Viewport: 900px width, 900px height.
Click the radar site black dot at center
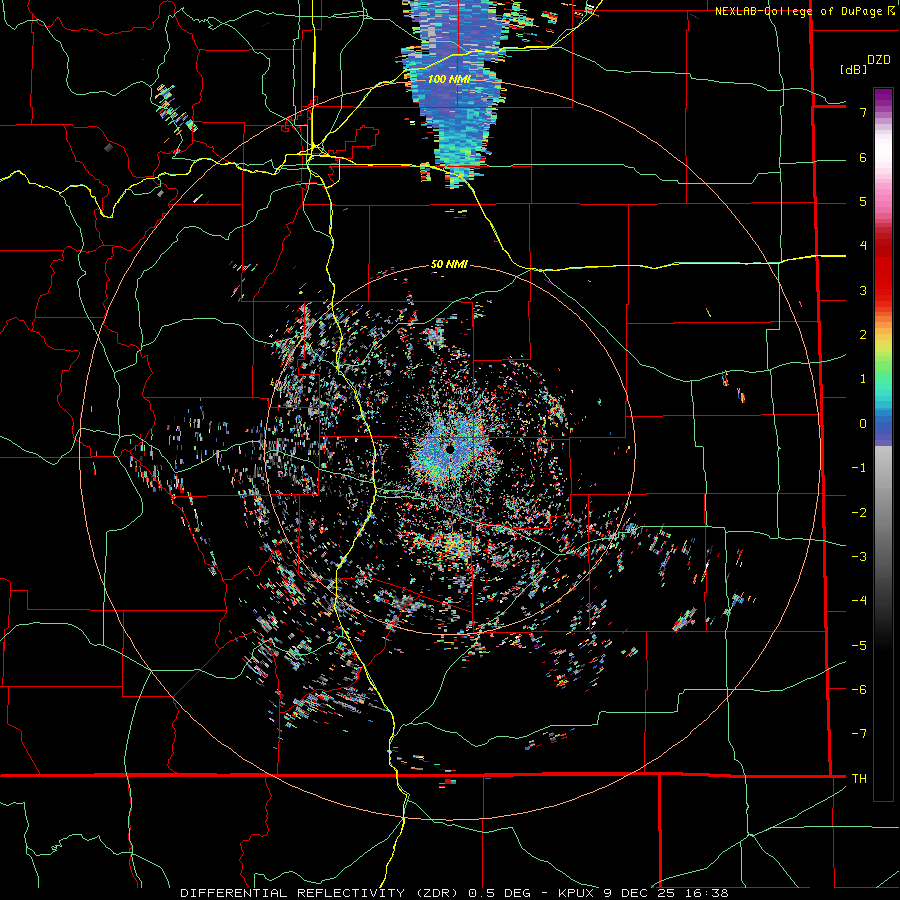click(451, 449)
